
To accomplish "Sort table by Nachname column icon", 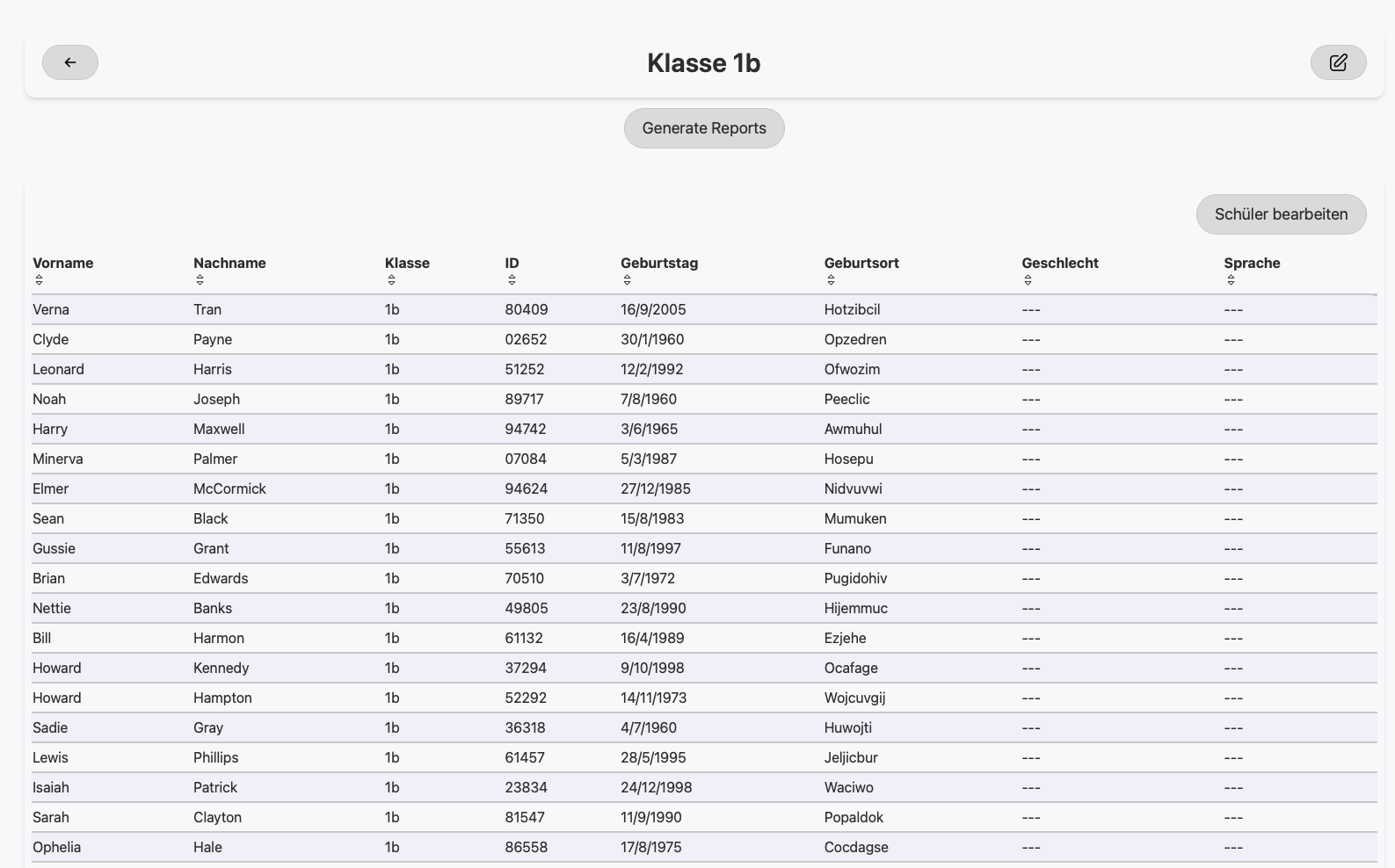I will 200,280.
